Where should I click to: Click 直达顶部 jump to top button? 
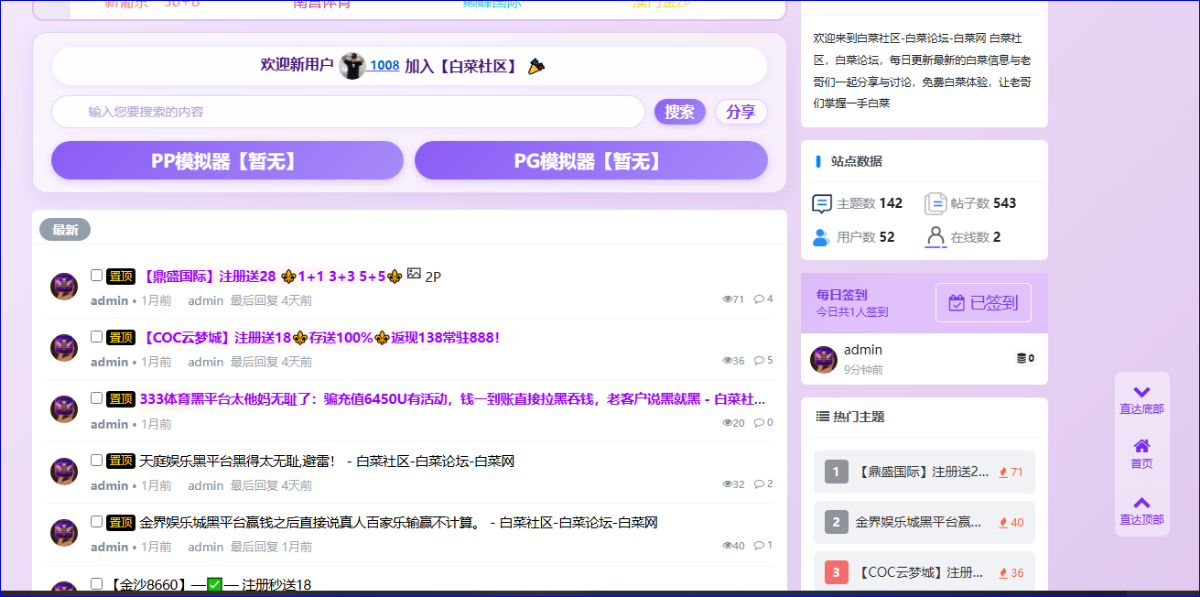(x=1142, y=510)
